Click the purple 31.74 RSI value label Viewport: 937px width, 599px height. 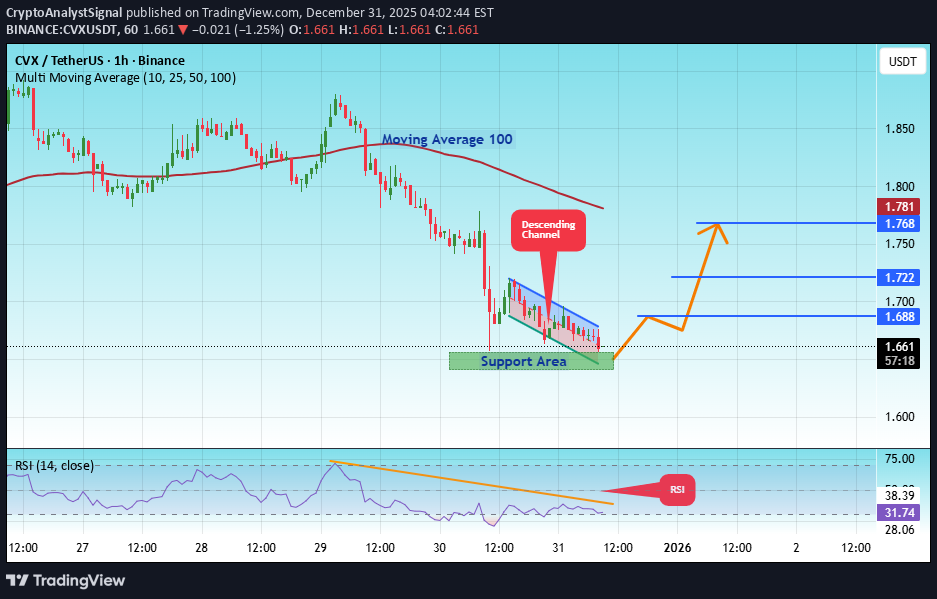[897, 512]
